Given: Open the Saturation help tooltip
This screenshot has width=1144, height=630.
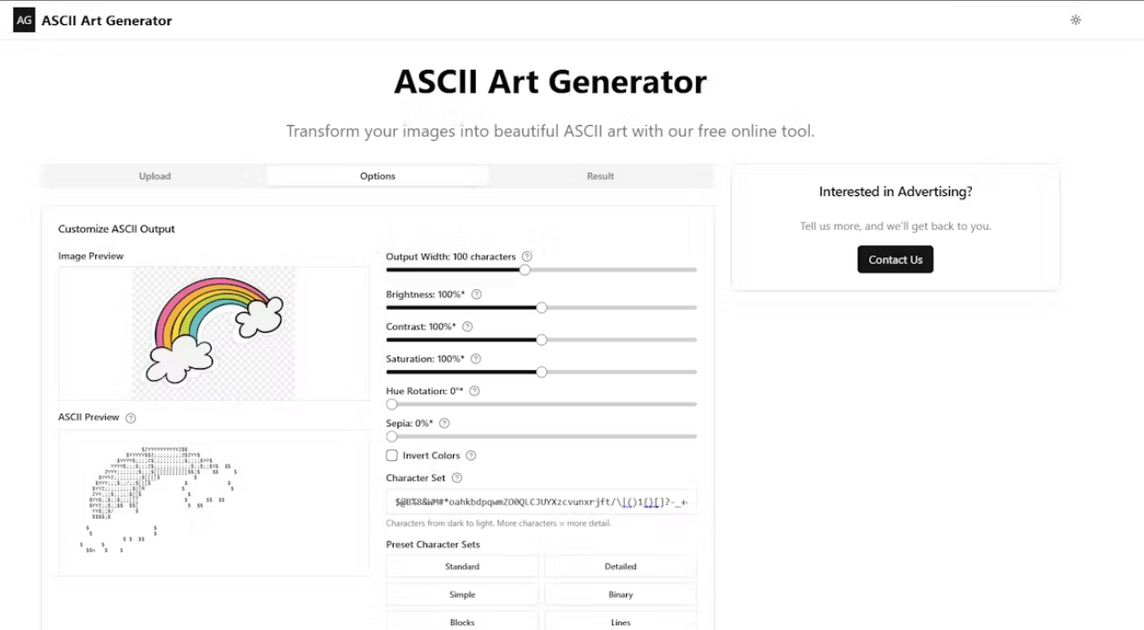Looking at the screenshot, I should pyautogui.click(x=475, y=358).
